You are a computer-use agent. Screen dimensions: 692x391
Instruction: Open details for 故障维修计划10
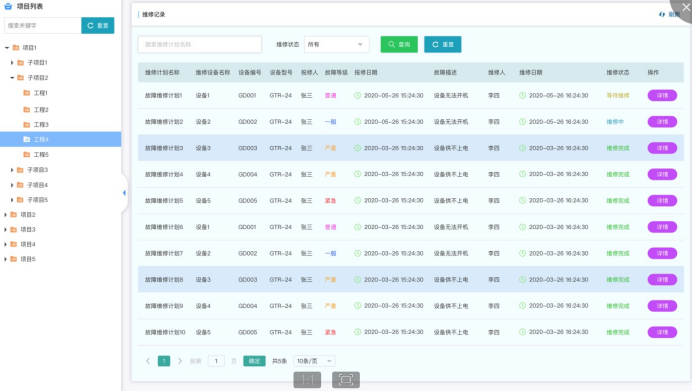(x=662, y=332)
